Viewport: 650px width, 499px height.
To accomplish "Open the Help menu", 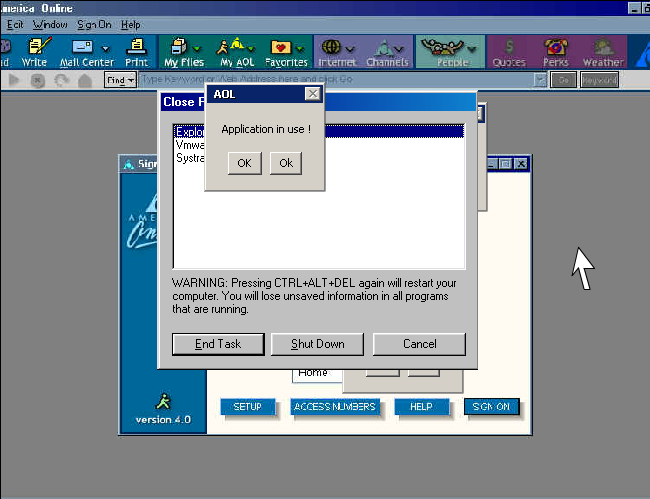I will coord(131,24).
